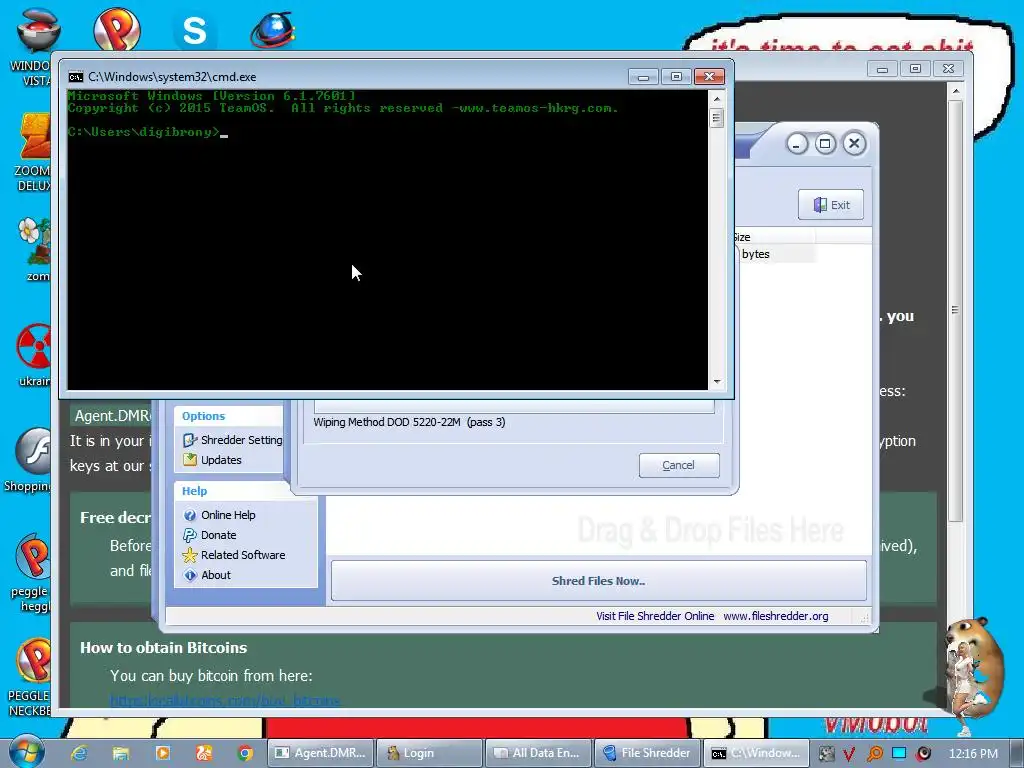Click the ransom note scrollbar up arrow
The image size is (1024, 768).
click(x=955, y=91)
